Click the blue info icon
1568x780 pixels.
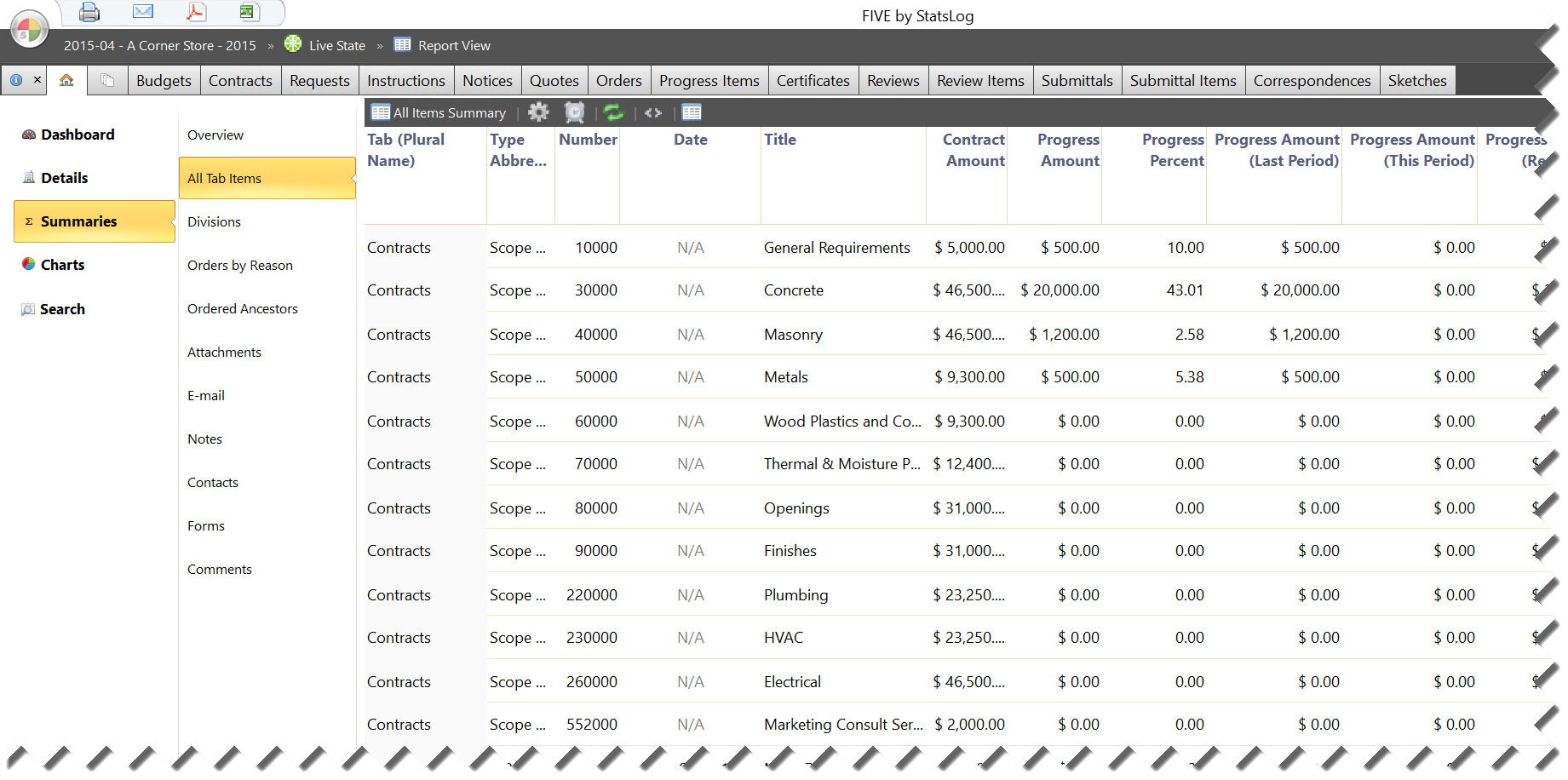[x=16, y=80]
